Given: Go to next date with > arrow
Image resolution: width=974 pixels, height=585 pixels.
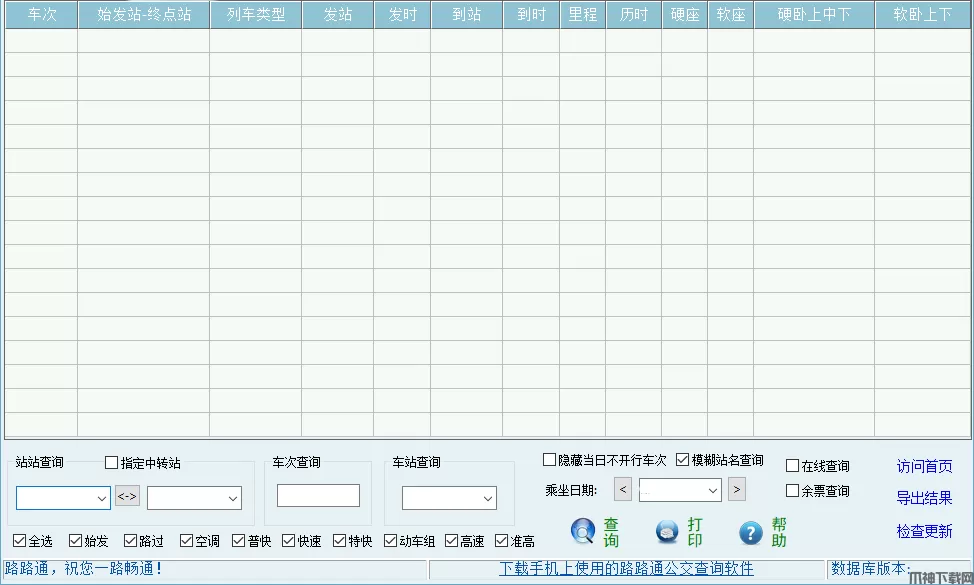Looking at the screenshot, I should (x=737, y=489).
